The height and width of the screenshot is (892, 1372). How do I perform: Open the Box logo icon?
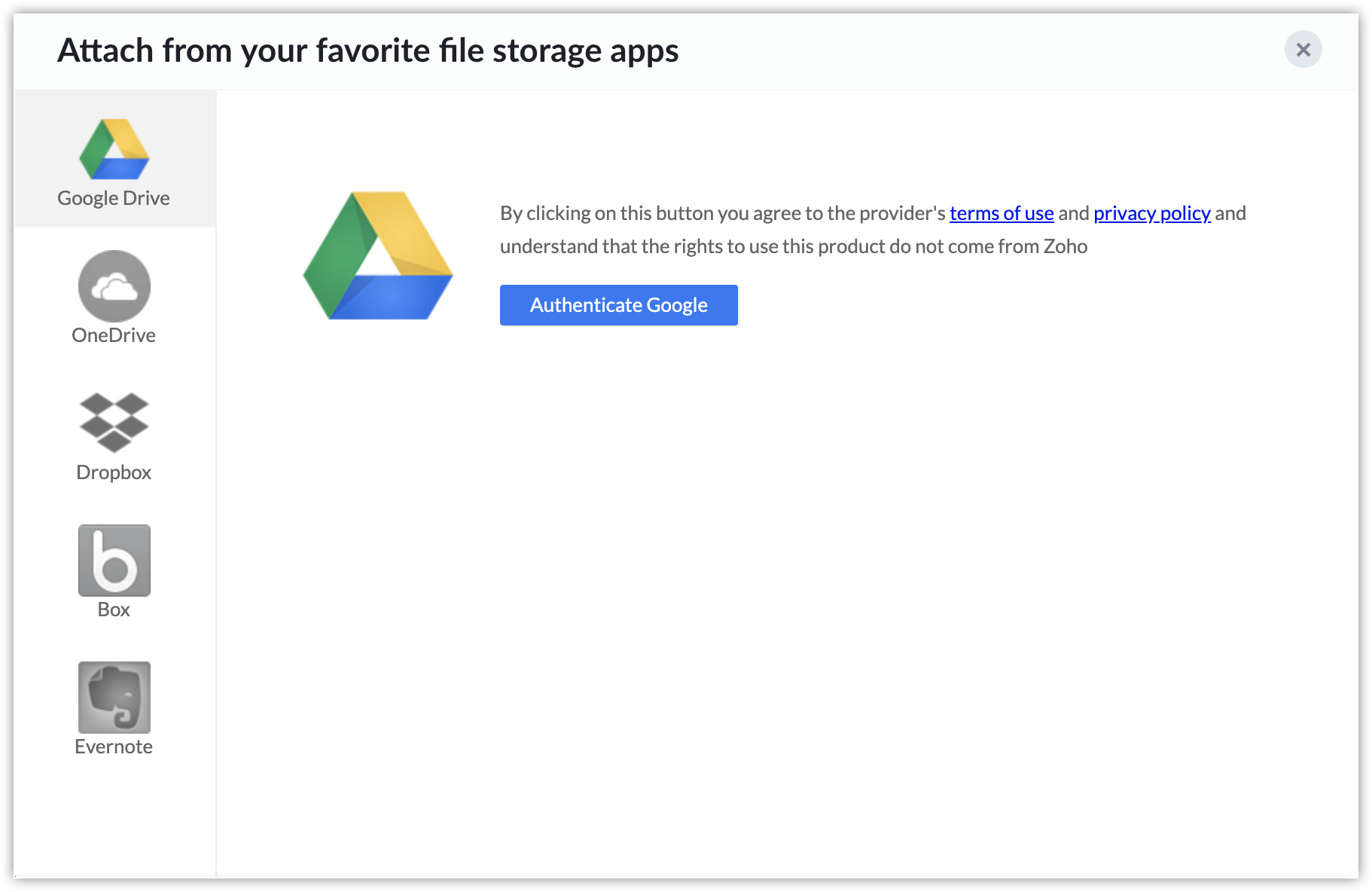(x=114, y=561)
